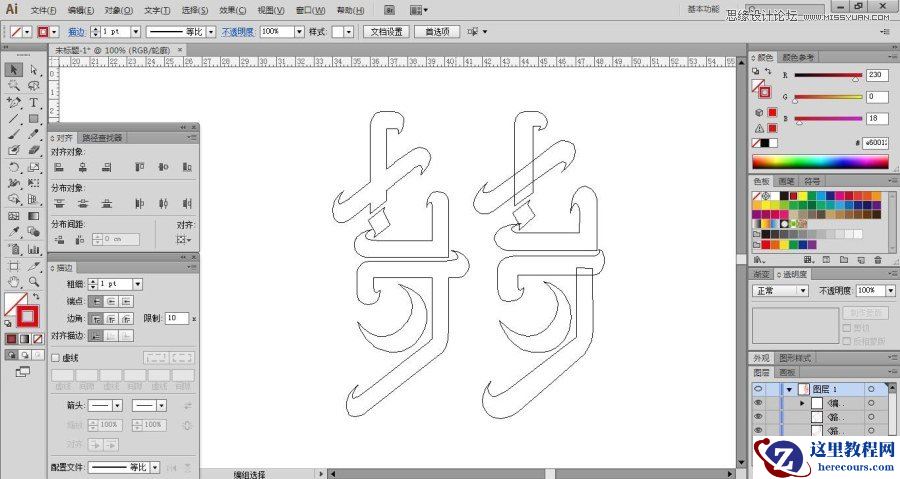The width and height of the screenshot is (900, 479).
Task: Click target circle of 图层 1
Action: 871,390
